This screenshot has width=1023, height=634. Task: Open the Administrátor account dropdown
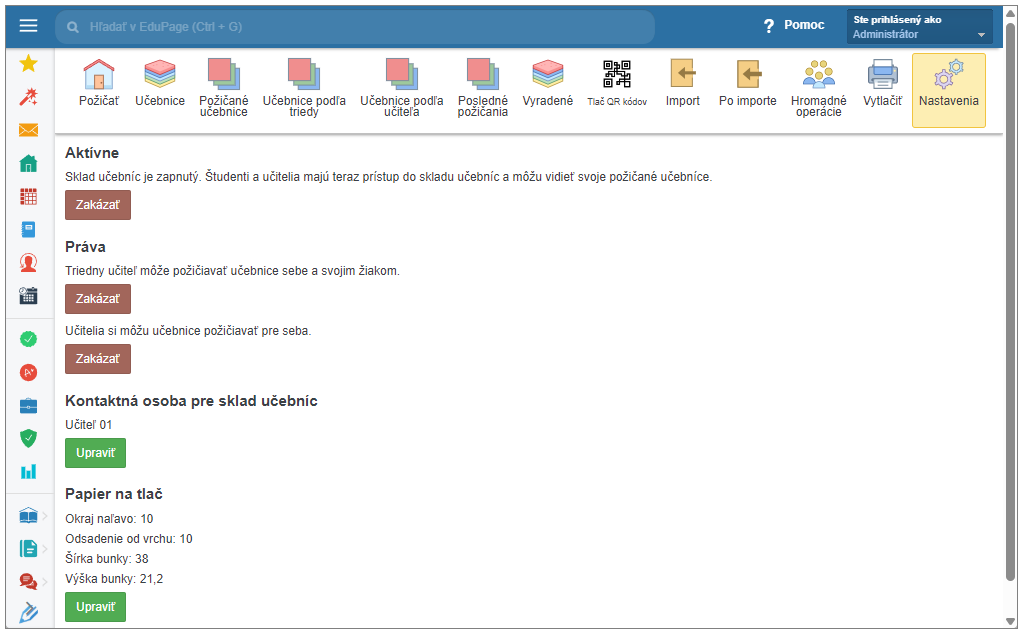pyautogui.click(x=919, y=27)
